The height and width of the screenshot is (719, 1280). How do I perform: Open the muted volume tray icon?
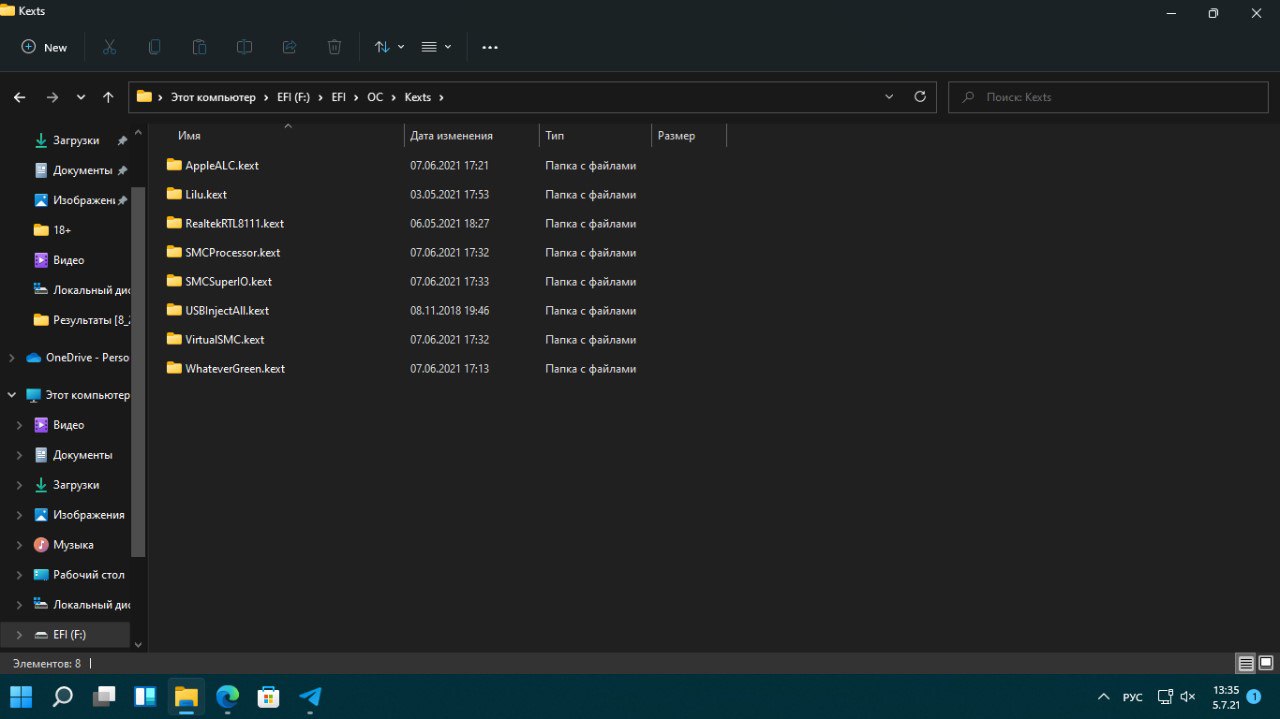(x=1188, y=697)
